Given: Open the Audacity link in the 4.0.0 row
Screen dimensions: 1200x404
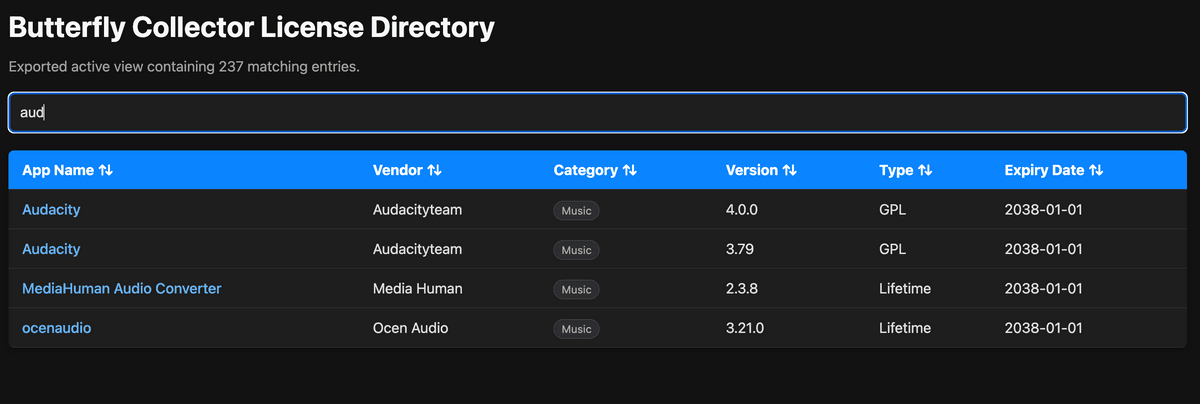Looking at the screenshot, I should 51,210.
